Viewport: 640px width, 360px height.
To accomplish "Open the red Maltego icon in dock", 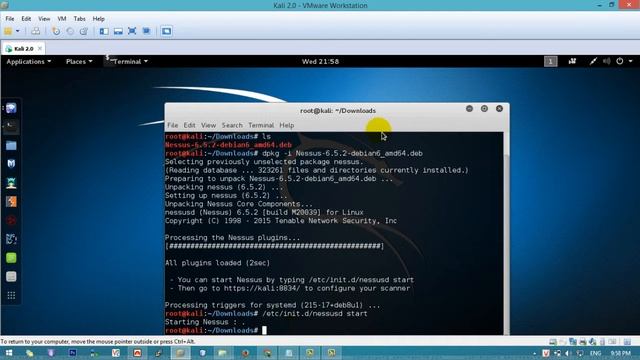I will point(11,220).
